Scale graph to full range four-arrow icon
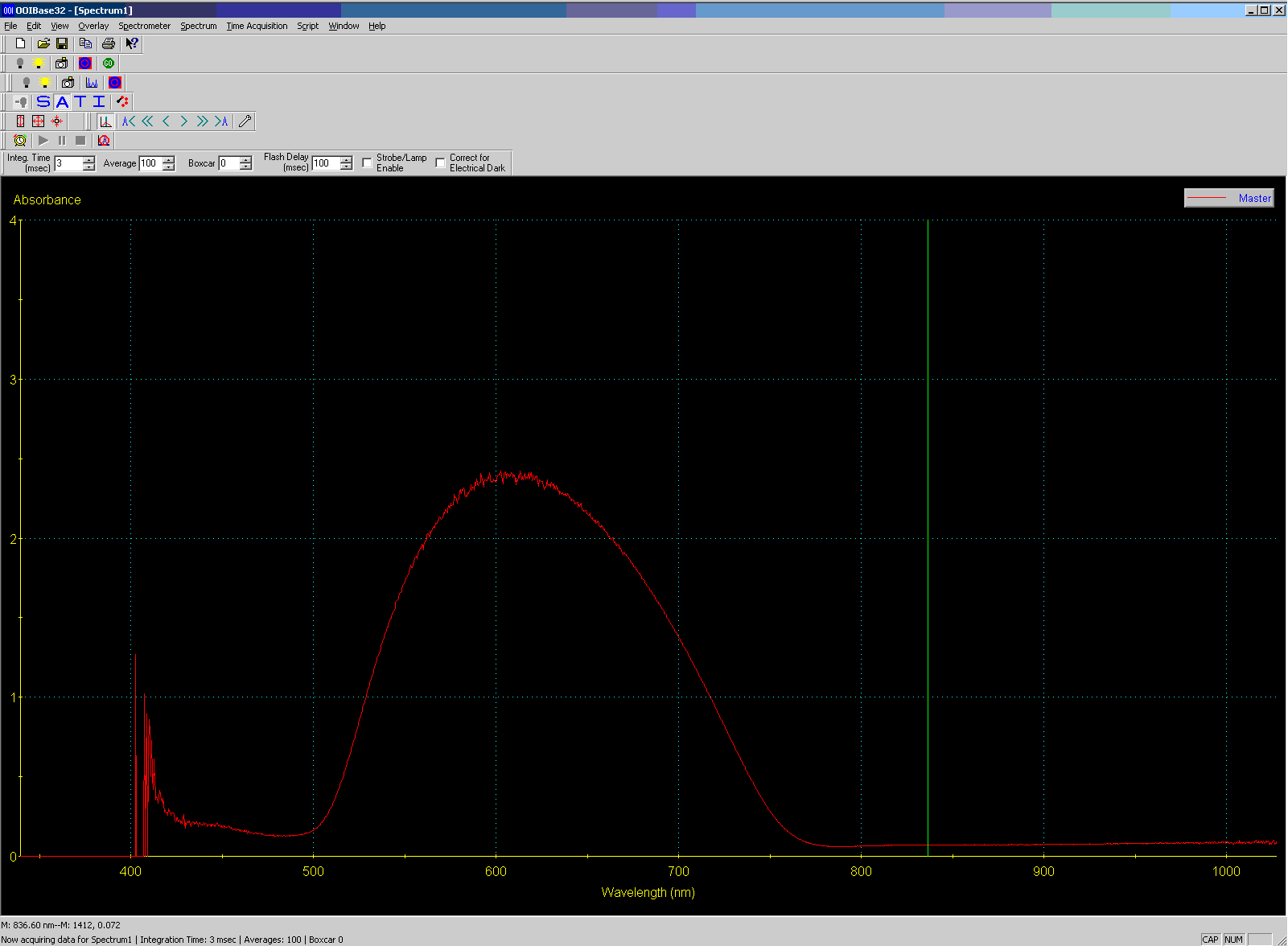Image resolution: width=1288 pixels, height=946 pixels. 39,121
